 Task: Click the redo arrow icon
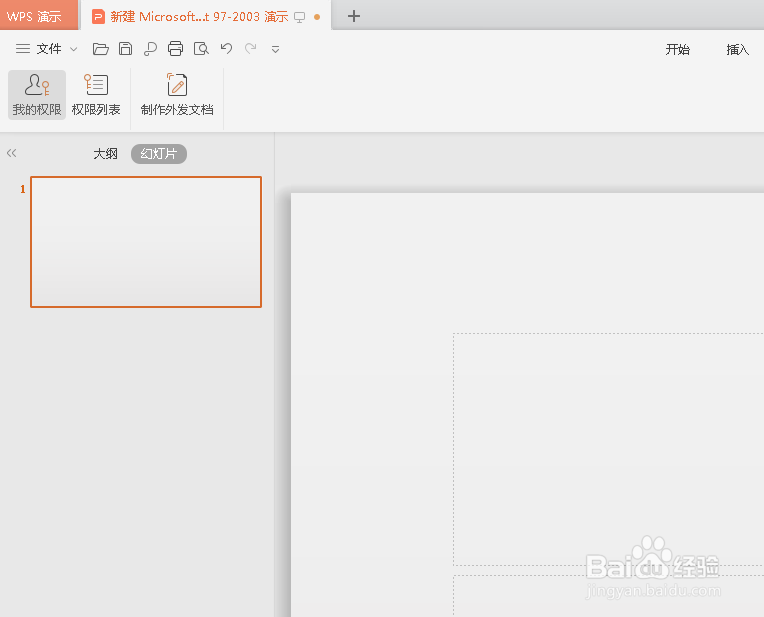251,48
